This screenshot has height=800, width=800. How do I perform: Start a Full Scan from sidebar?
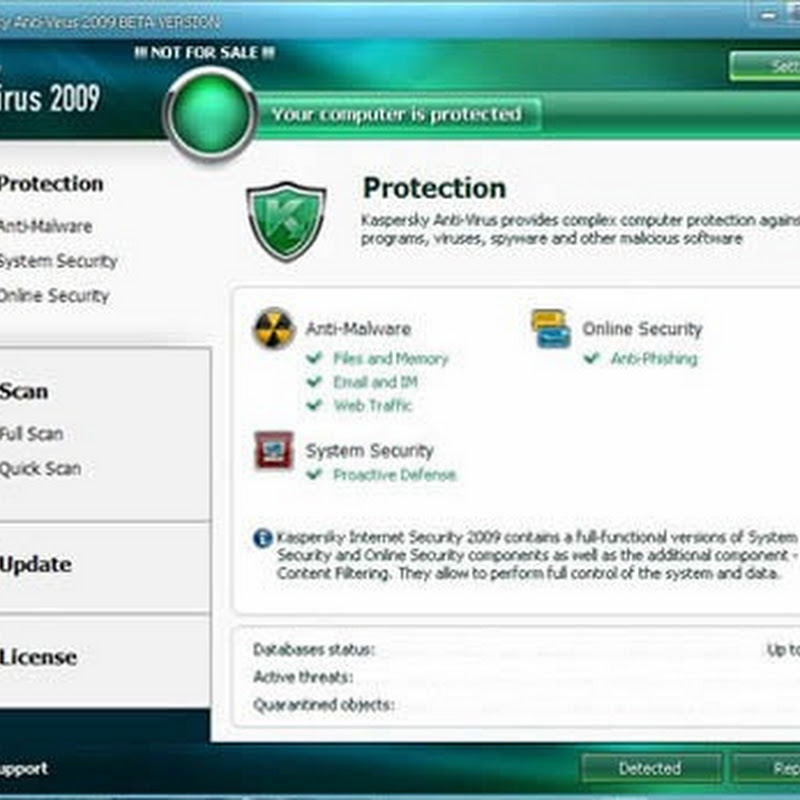32,434
